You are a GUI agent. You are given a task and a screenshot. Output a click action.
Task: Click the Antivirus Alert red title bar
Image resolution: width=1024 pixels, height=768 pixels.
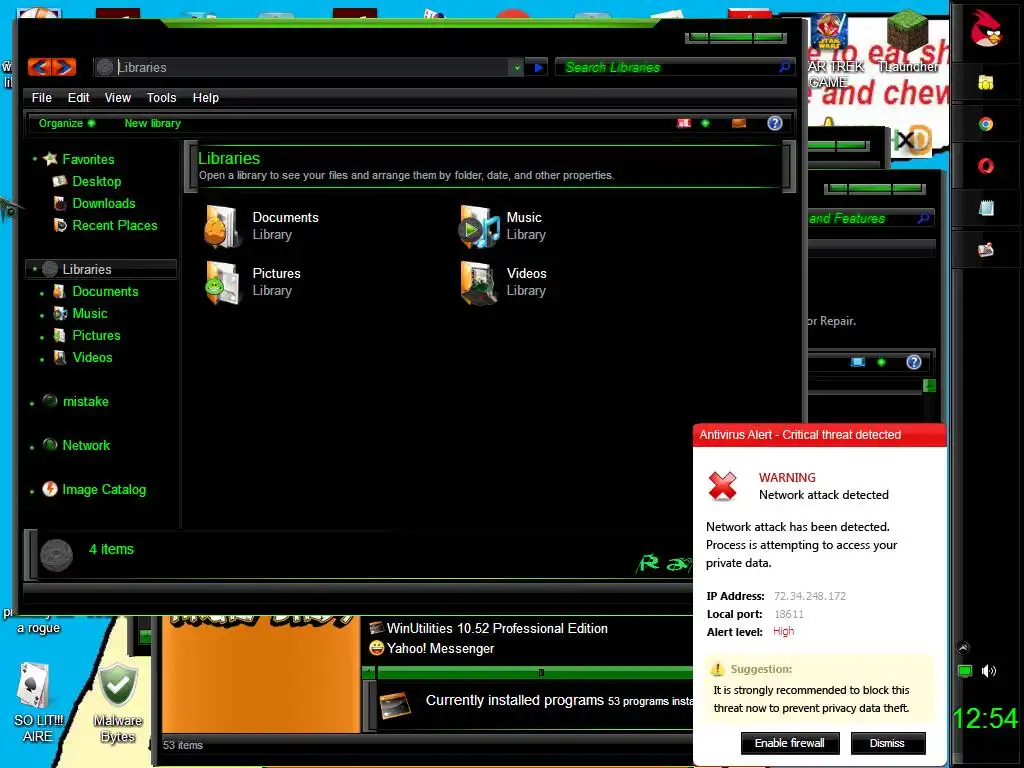click(x=820, y=435)
